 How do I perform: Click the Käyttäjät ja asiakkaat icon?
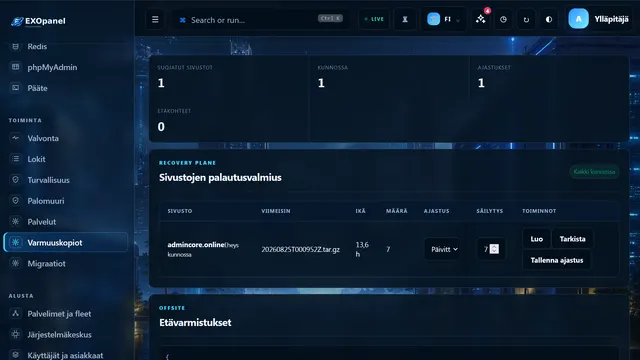[16, 354]
